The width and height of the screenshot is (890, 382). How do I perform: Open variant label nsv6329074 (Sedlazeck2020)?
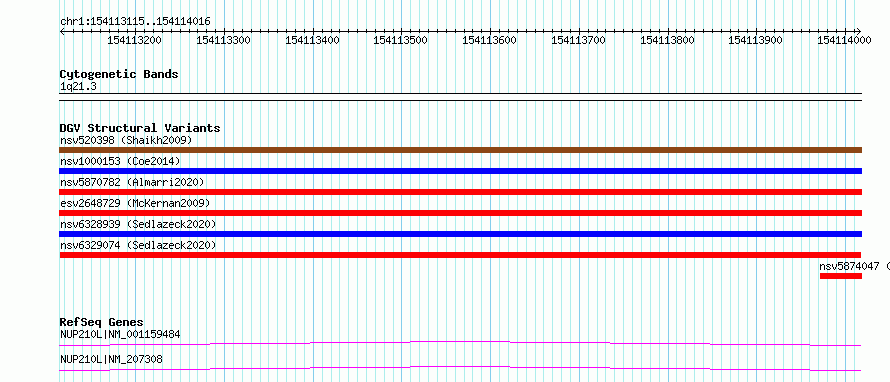pyautogui.click(x=138, y=245)
